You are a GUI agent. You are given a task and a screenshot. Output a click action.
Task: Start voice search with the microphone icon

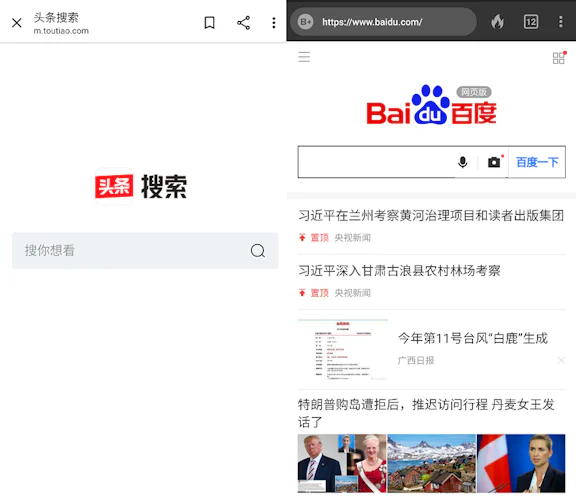pos(463,162)
